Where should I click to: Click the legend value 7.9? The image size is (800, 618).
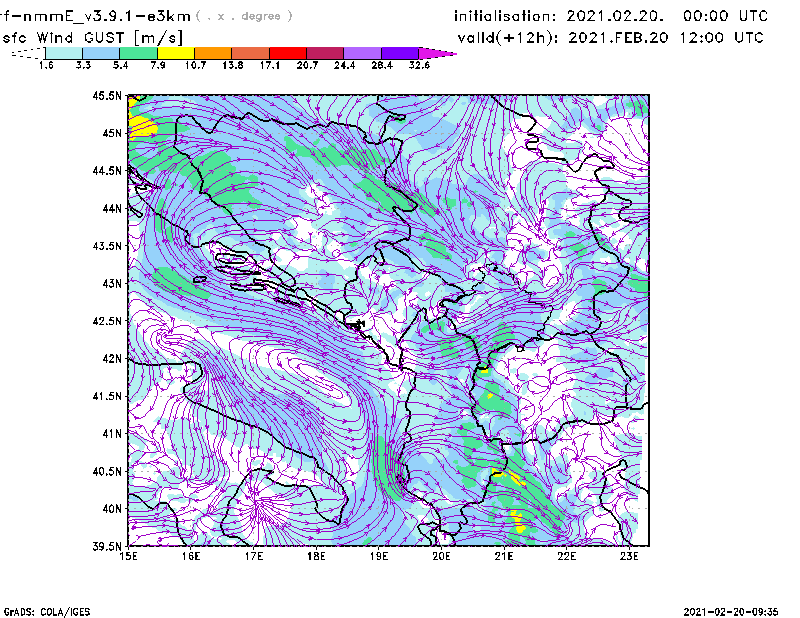pos(158,65)
